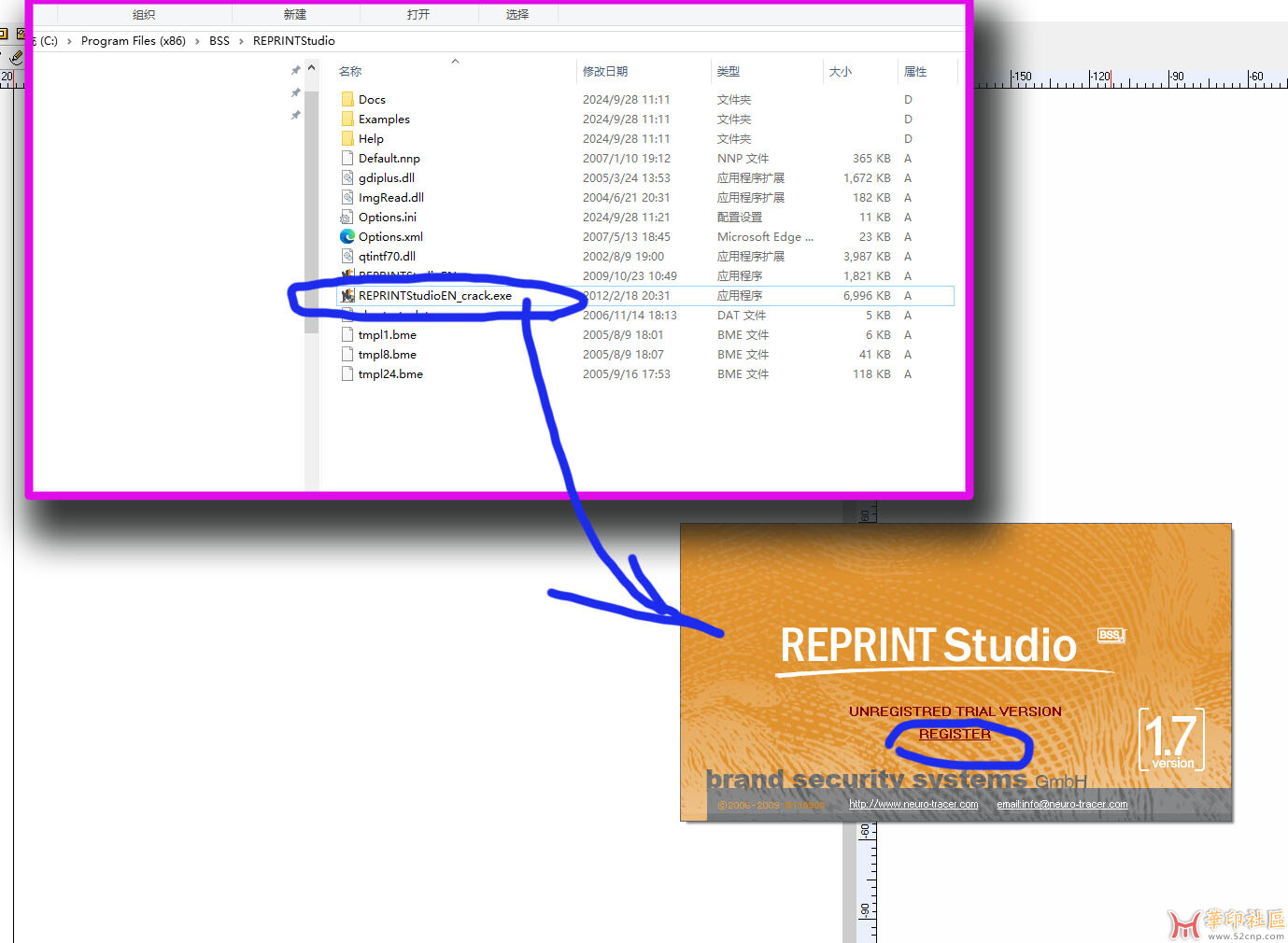Open chevron dropdown after (C:) in address bar

tap(69, 41)
